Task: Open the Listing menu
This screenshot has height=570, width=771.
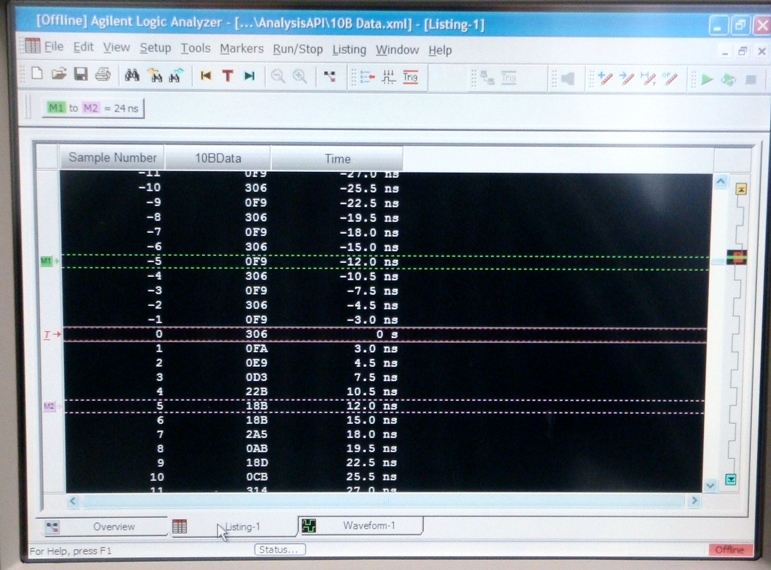Action: click(349, 50)
